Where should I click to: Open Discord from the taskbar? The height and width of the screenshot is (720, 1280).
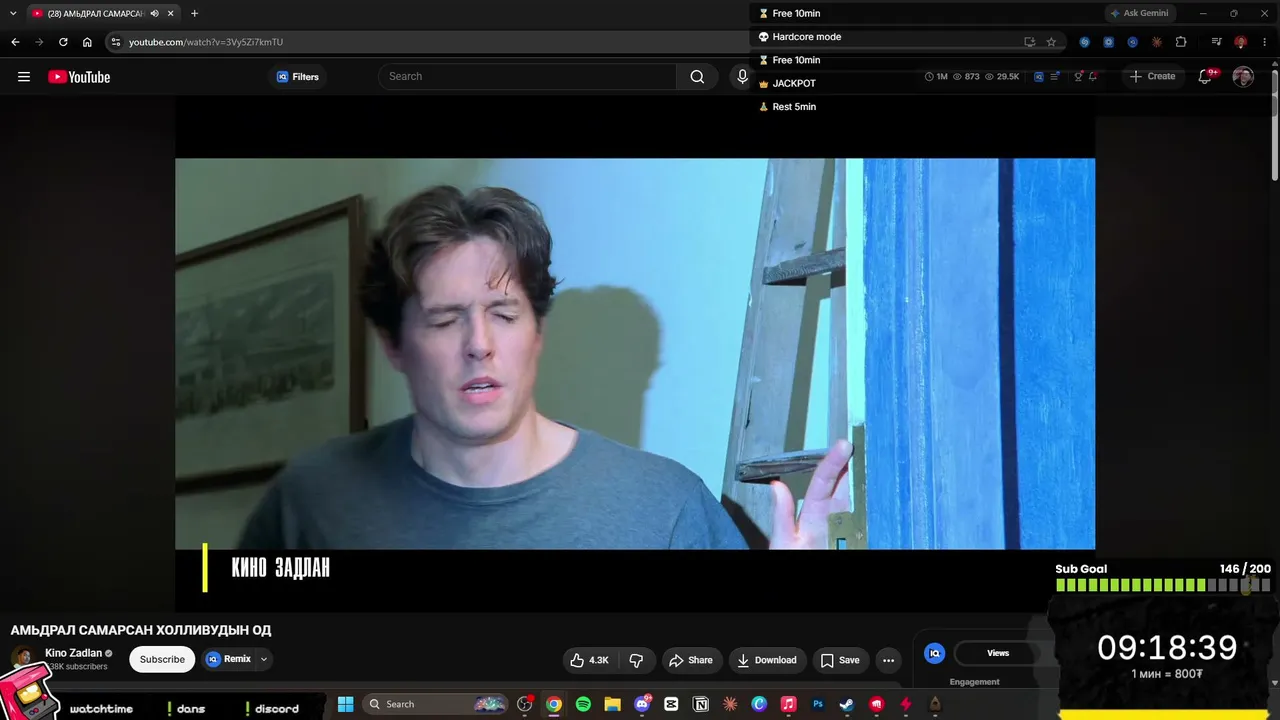642,704
